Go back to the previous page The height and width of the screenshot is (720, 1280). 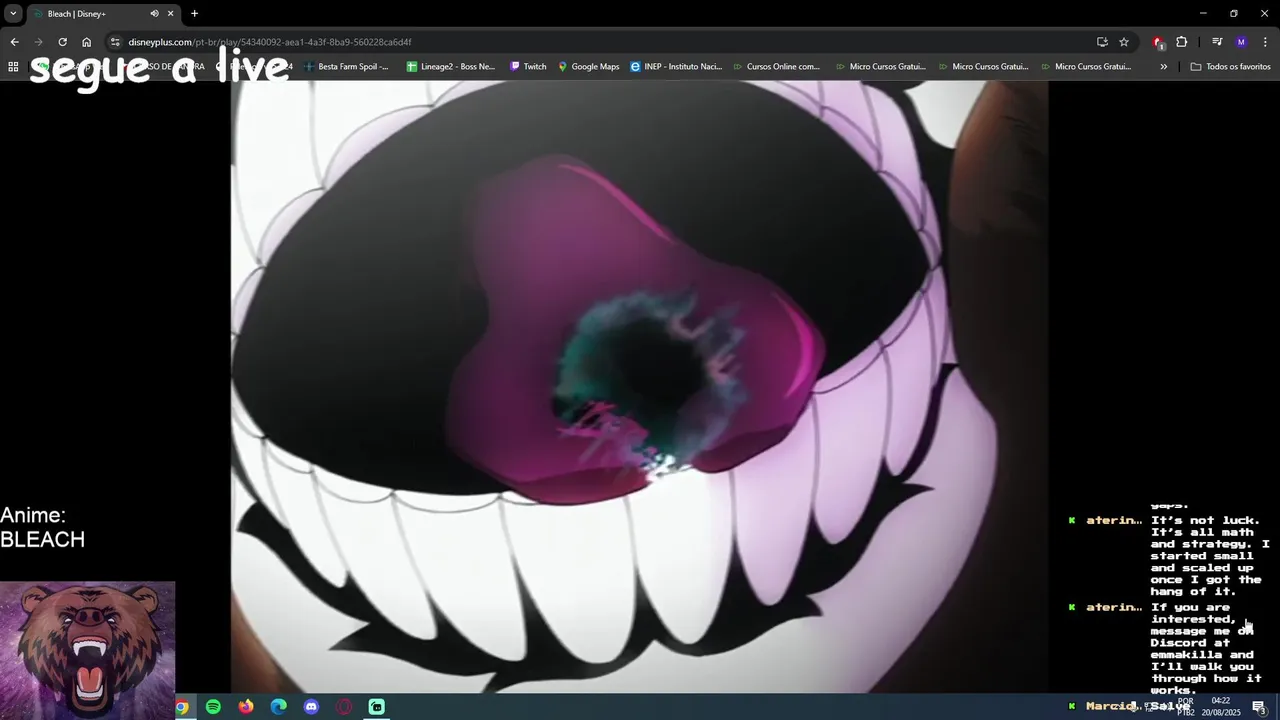coord(14,42)
